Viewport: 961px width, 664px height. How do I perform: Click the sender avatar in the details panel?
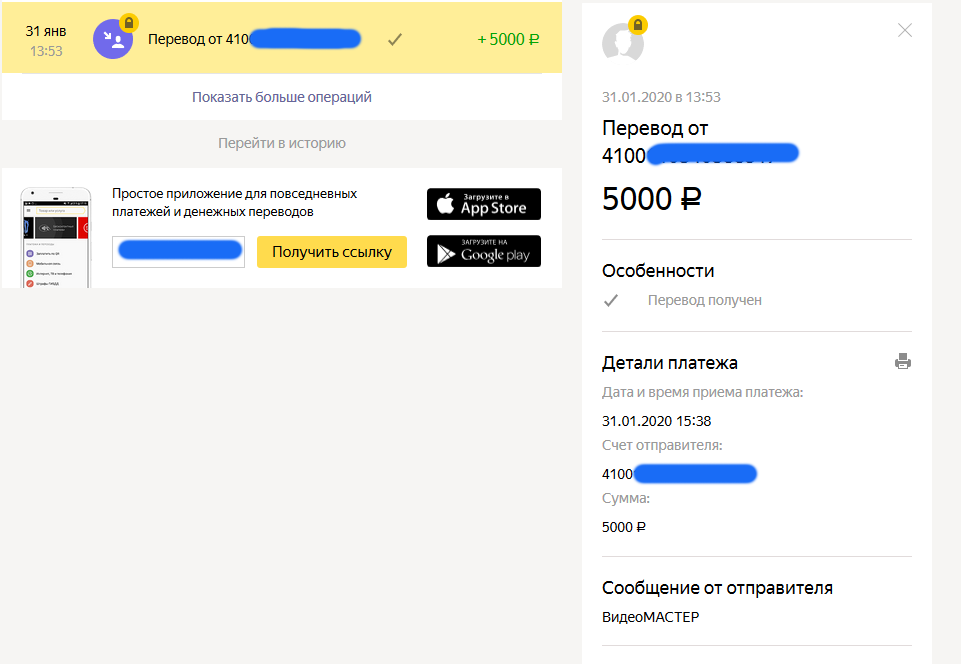tap(622, 43)
